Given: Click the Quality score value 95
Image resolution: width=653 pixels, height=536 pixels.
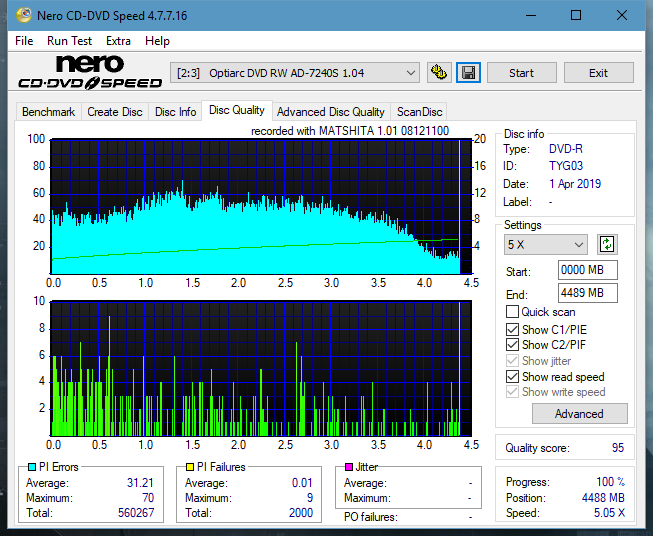Looking at the screenshot, I should click(x=618, y=448).
